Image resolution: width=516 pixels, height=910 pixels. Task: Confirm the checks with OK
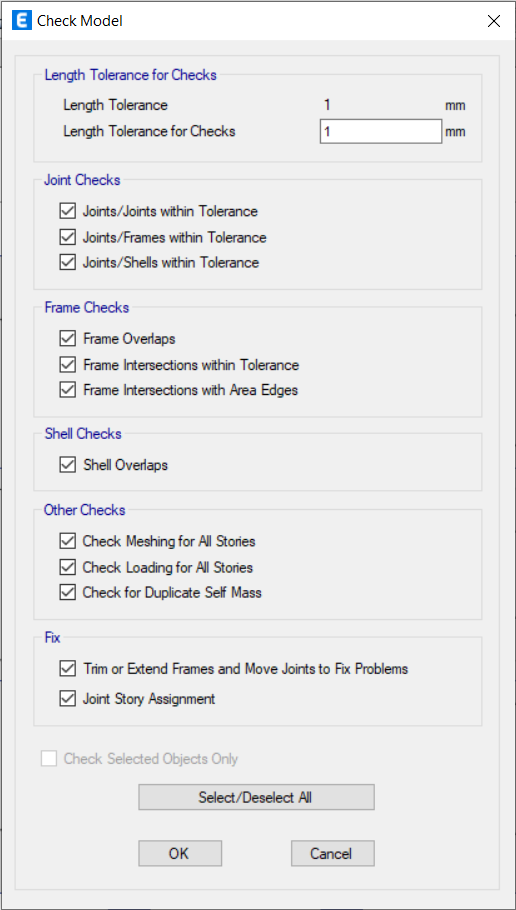179,853
